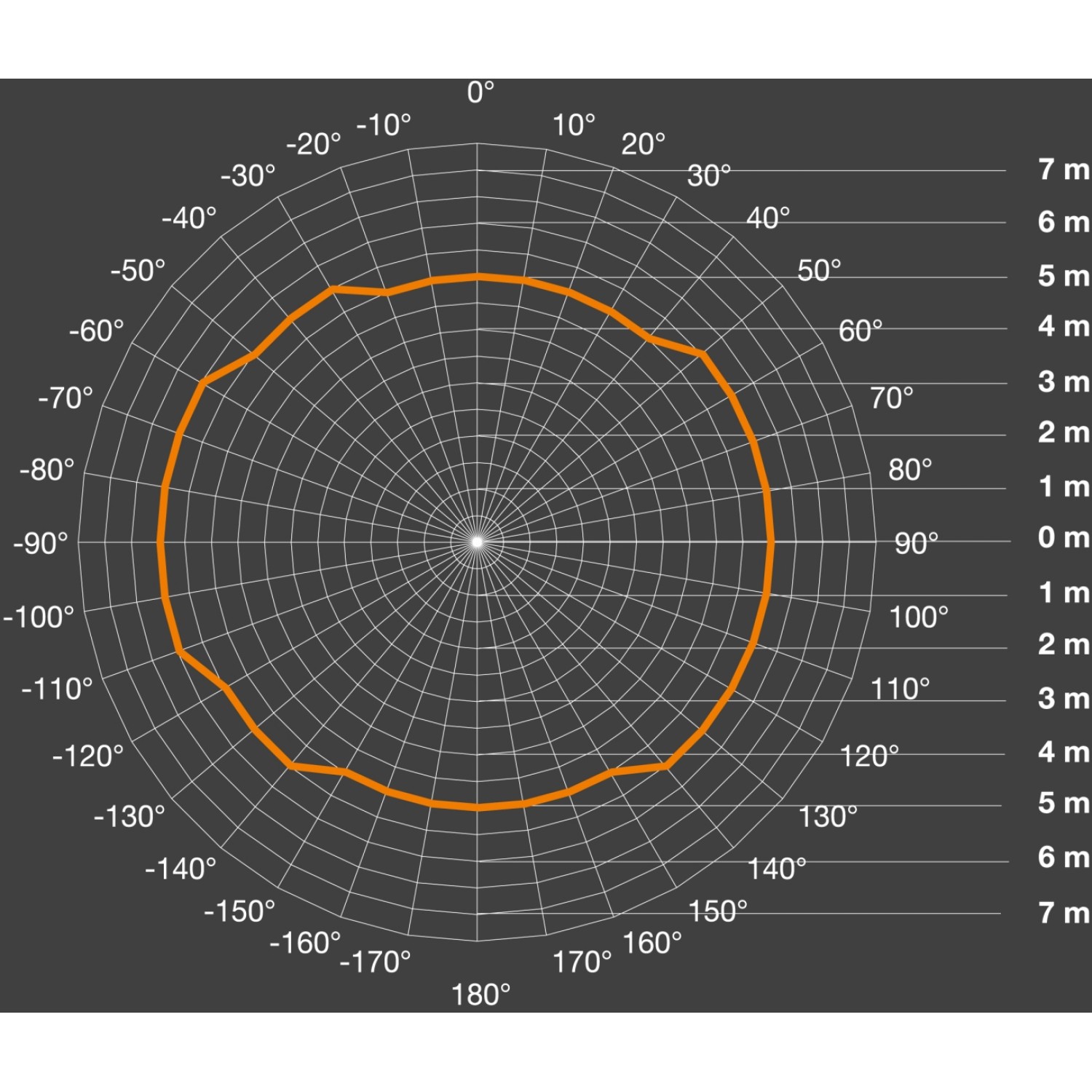Click the -90° label on the left
This screenshot has height=1092, width=1092.
[41, 543]
